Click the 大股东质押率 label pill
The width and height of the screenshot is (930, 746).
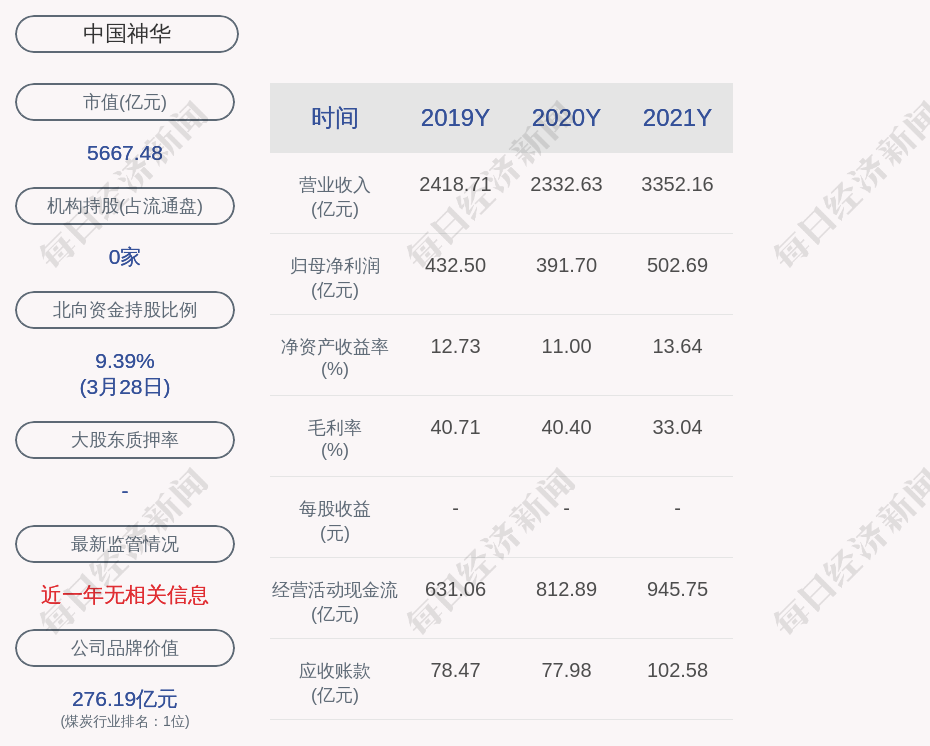coord(125,440)
